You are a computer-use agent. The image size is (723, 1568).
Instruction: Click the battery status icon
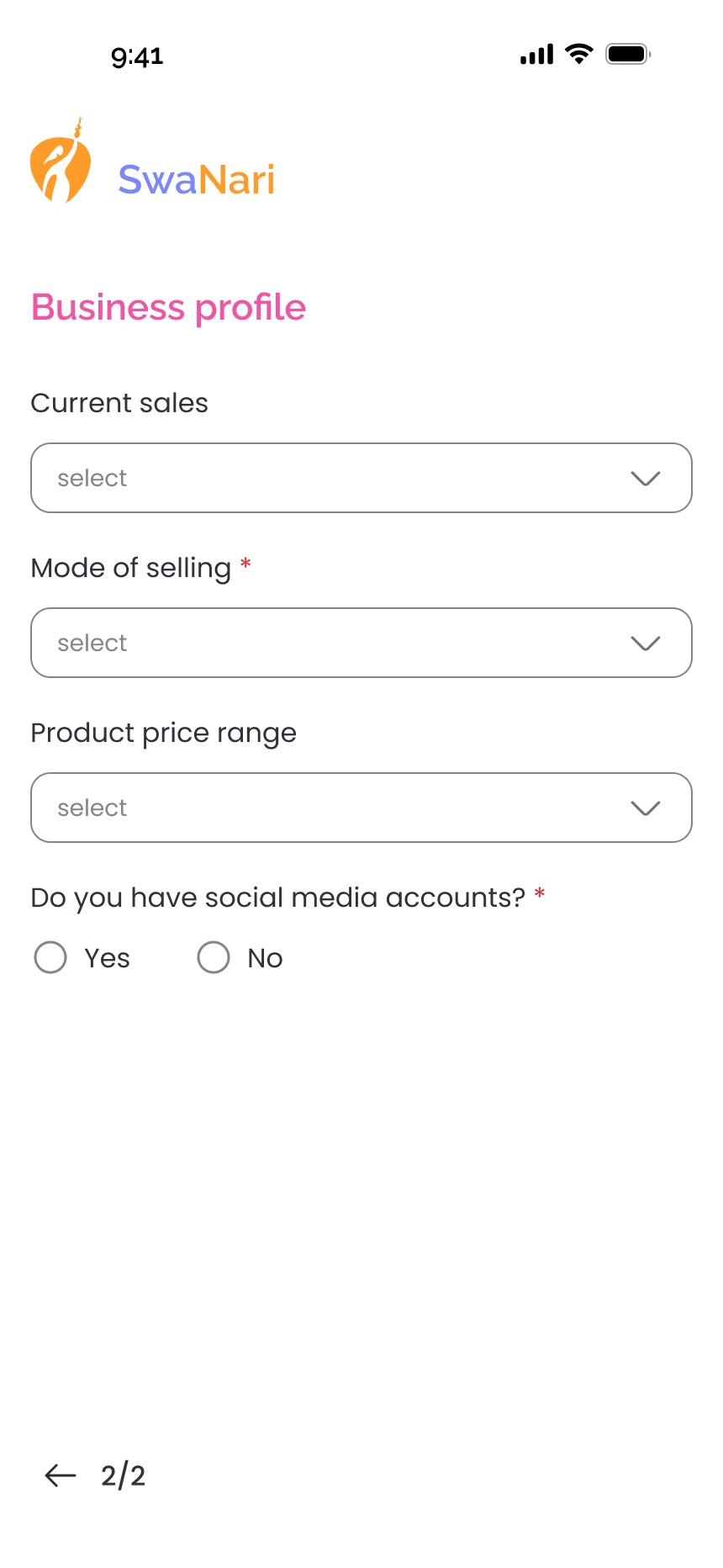tap(627, 55)
